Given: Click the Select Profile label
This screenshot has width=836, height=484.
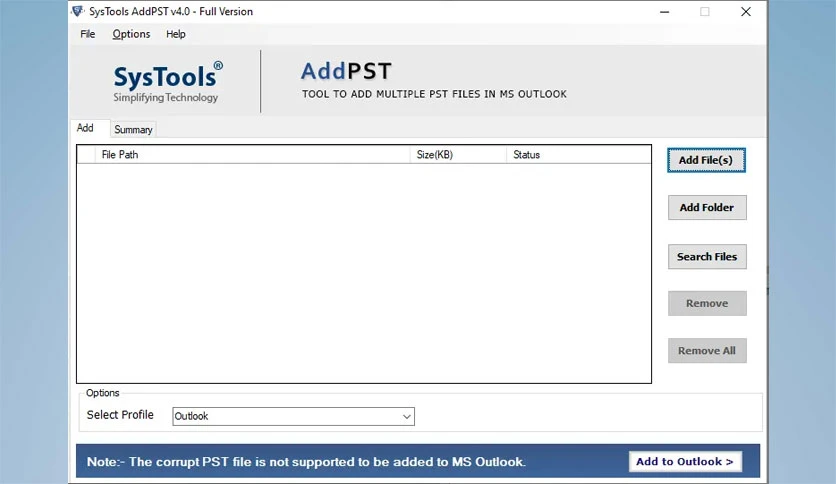Looking at the screenshot, I should tap(120, 415).
